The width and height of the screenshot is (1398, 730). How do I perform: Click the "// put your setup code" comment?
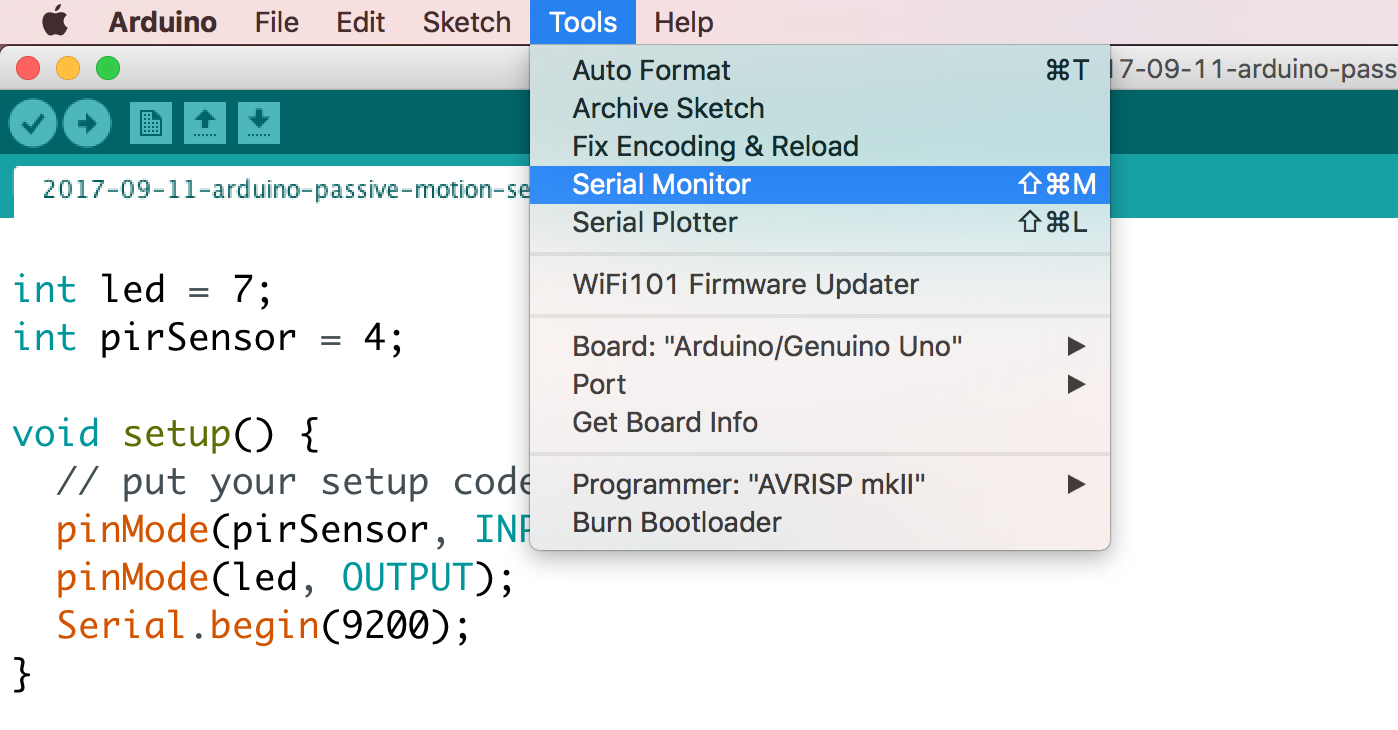coord(293,482)
